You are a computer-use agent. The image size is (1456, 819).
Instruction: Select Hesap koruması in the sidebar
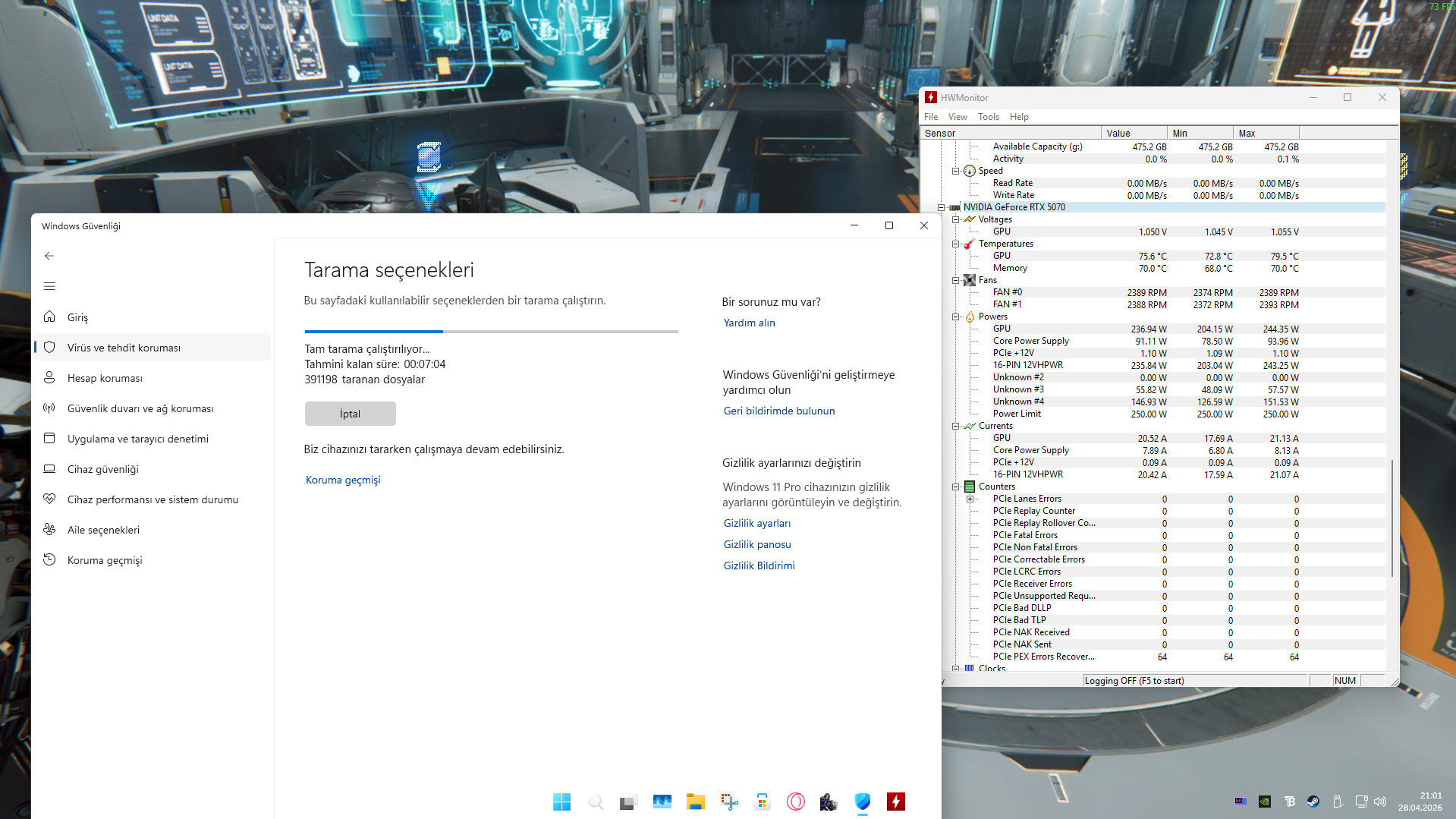[153, 377]
